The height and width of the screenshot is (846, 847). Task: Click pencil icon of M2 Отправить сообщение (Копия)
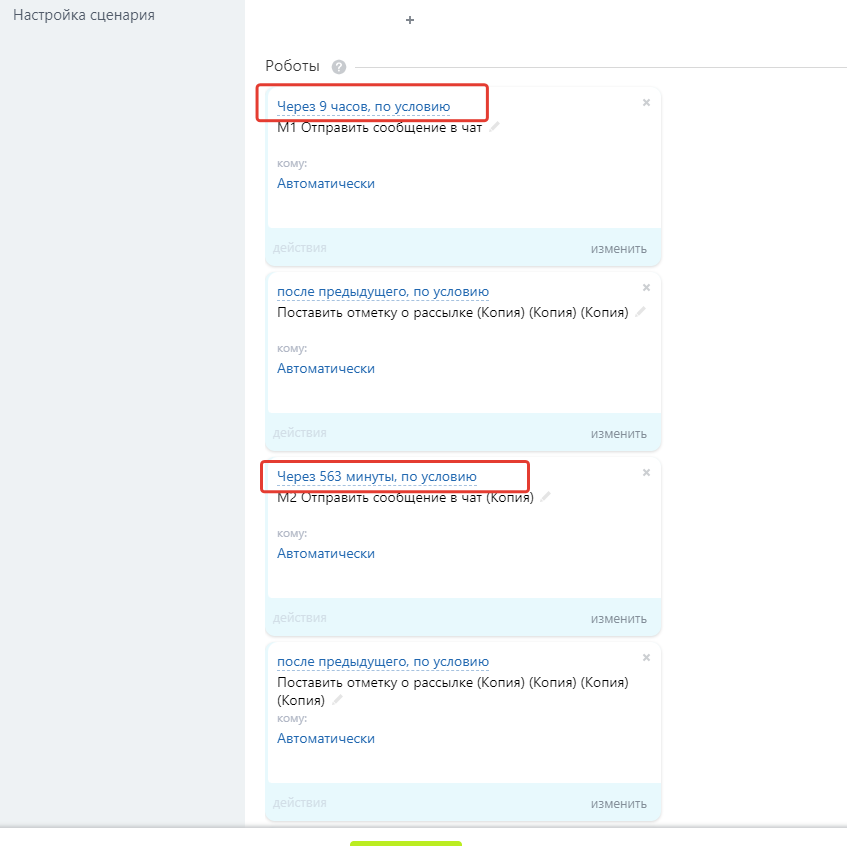pyautogui.click(x=545, y=497)
